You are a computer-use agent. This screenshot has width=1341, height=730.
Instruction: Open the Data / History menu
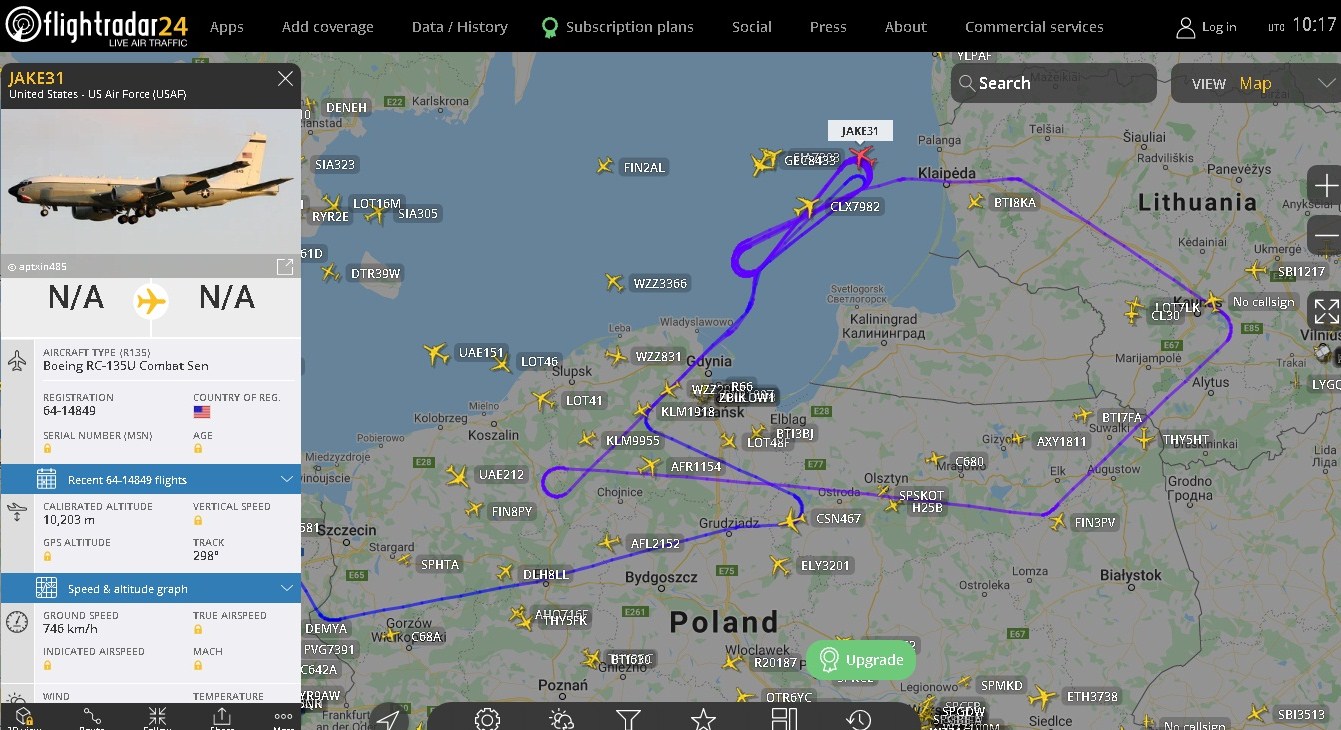click(x=460, y=27)
